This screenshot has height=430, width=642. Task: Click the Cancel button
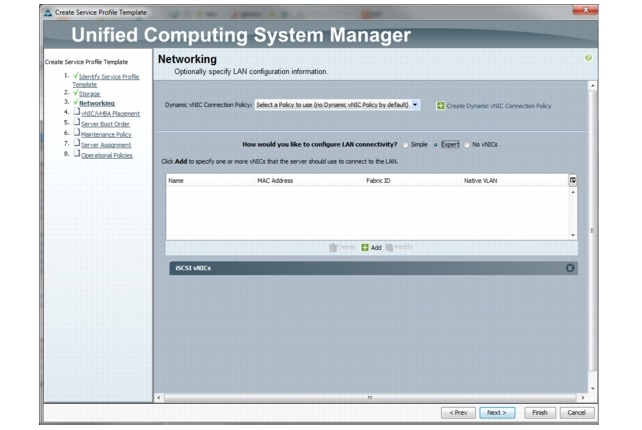tap(576, 412)
